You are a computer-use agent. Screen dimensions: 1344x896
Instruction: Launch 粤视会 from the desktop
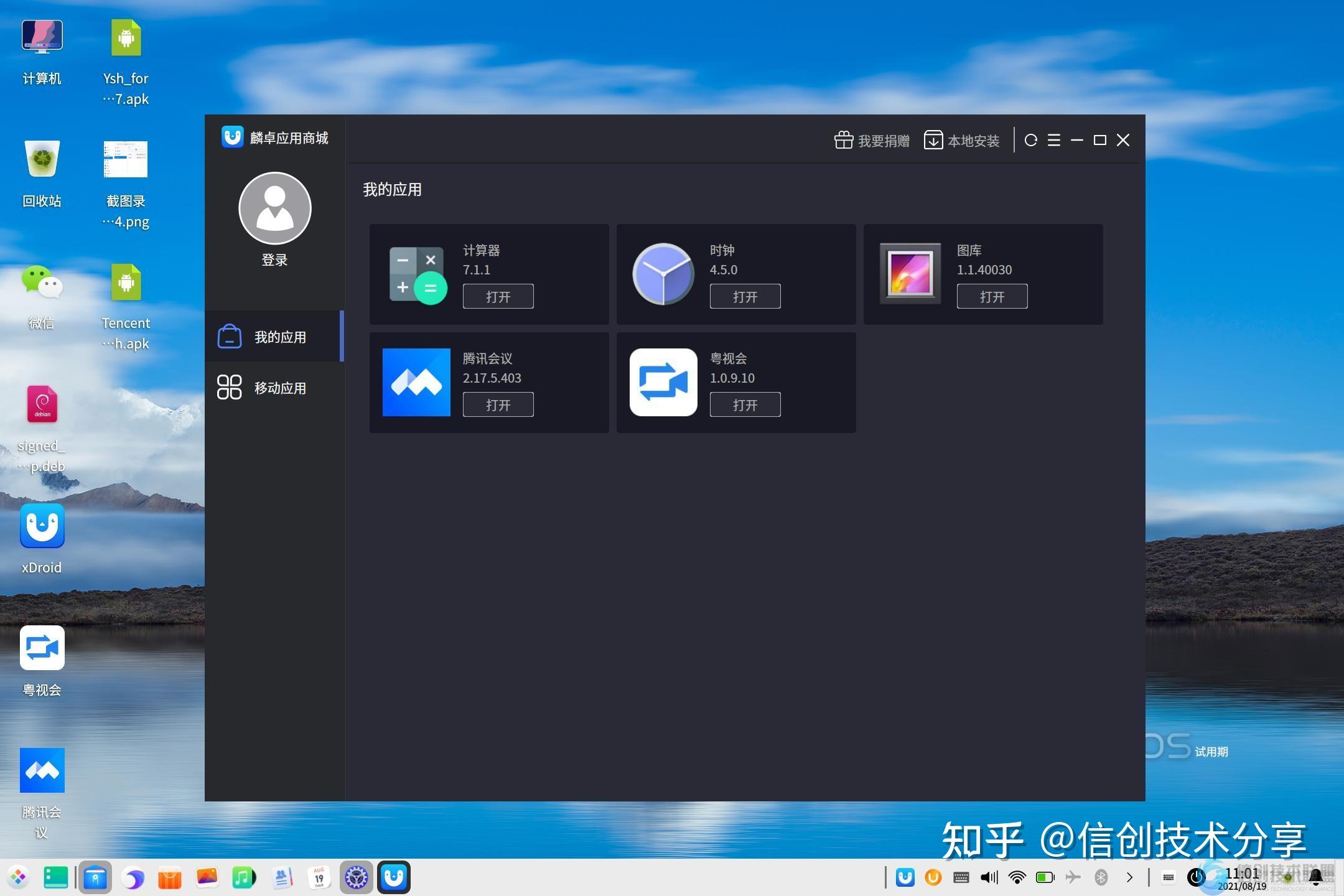[x=41, y=647]
